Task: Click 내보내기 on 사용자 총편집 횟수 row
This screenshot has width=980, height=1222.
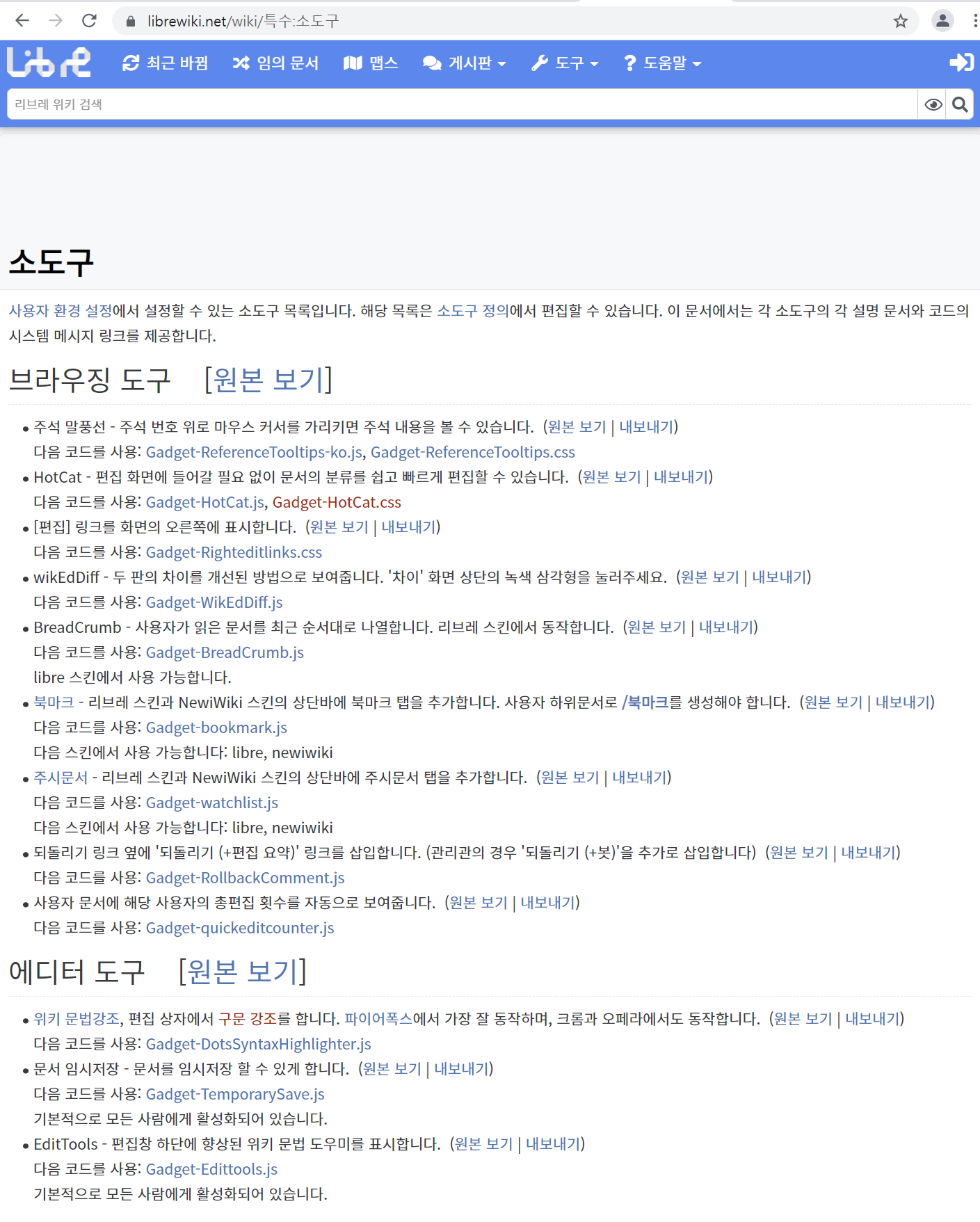Action: click(x=548, y=903)
